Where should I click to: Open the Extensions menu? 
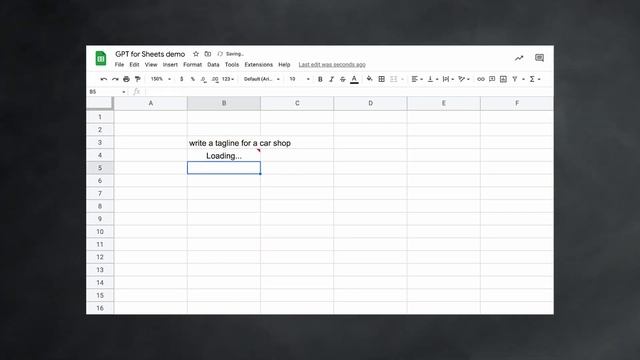(259, 64)
